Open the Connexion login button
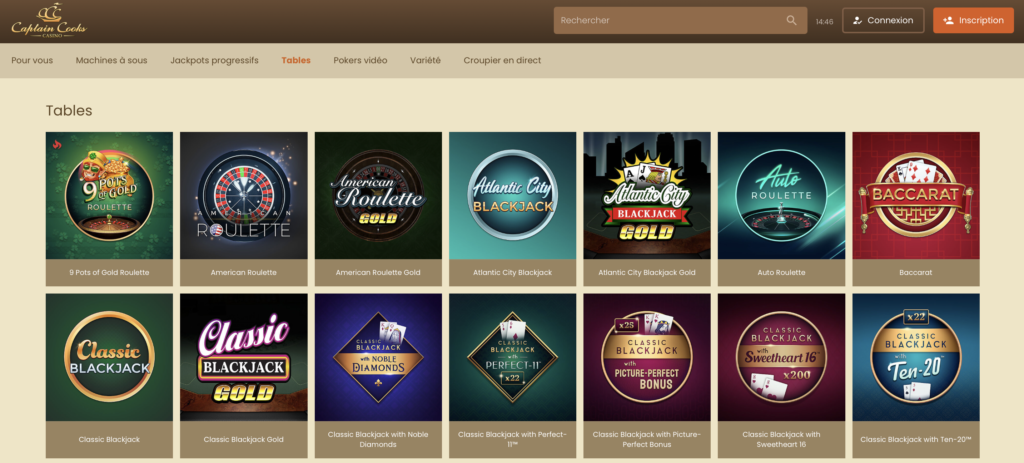1024x463 pixels. click(x=883, y=20)
